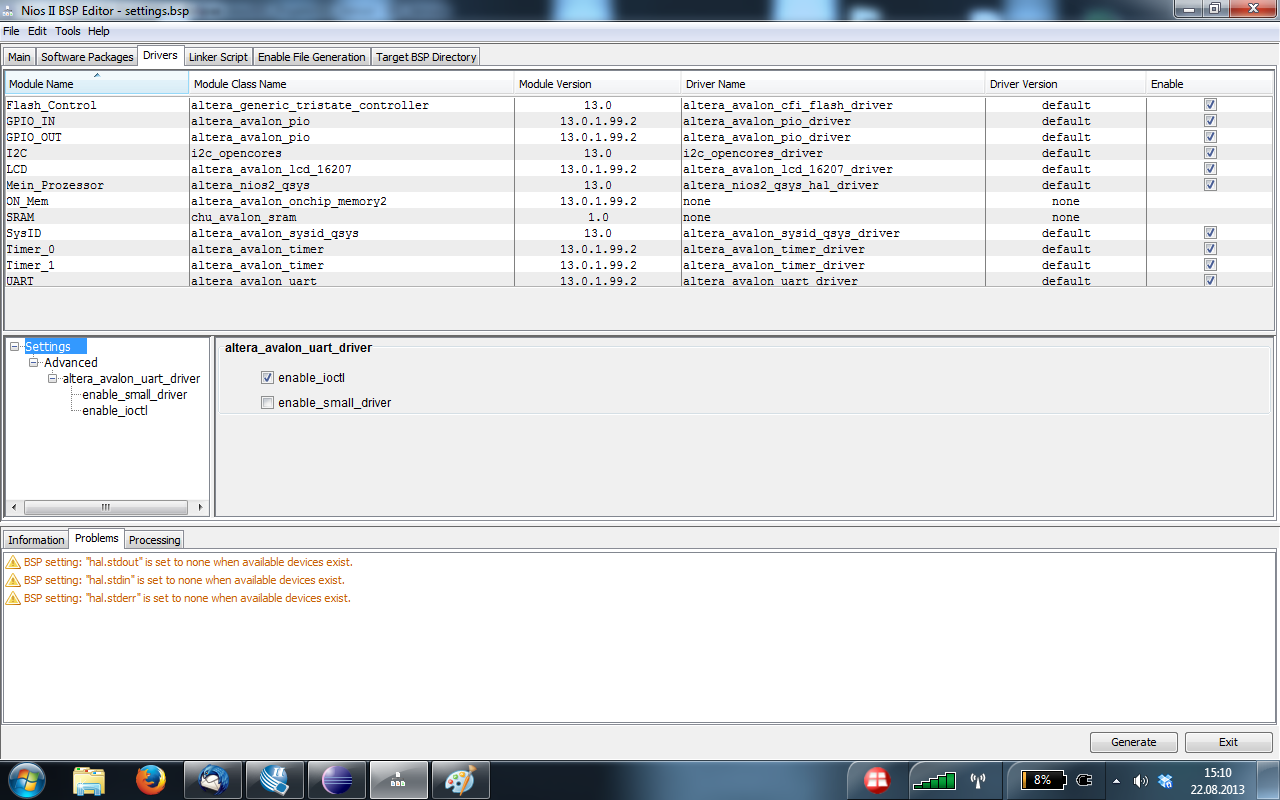Collapse the Advanced tree node
This screenshot has width=1280, height=800.
34,362
